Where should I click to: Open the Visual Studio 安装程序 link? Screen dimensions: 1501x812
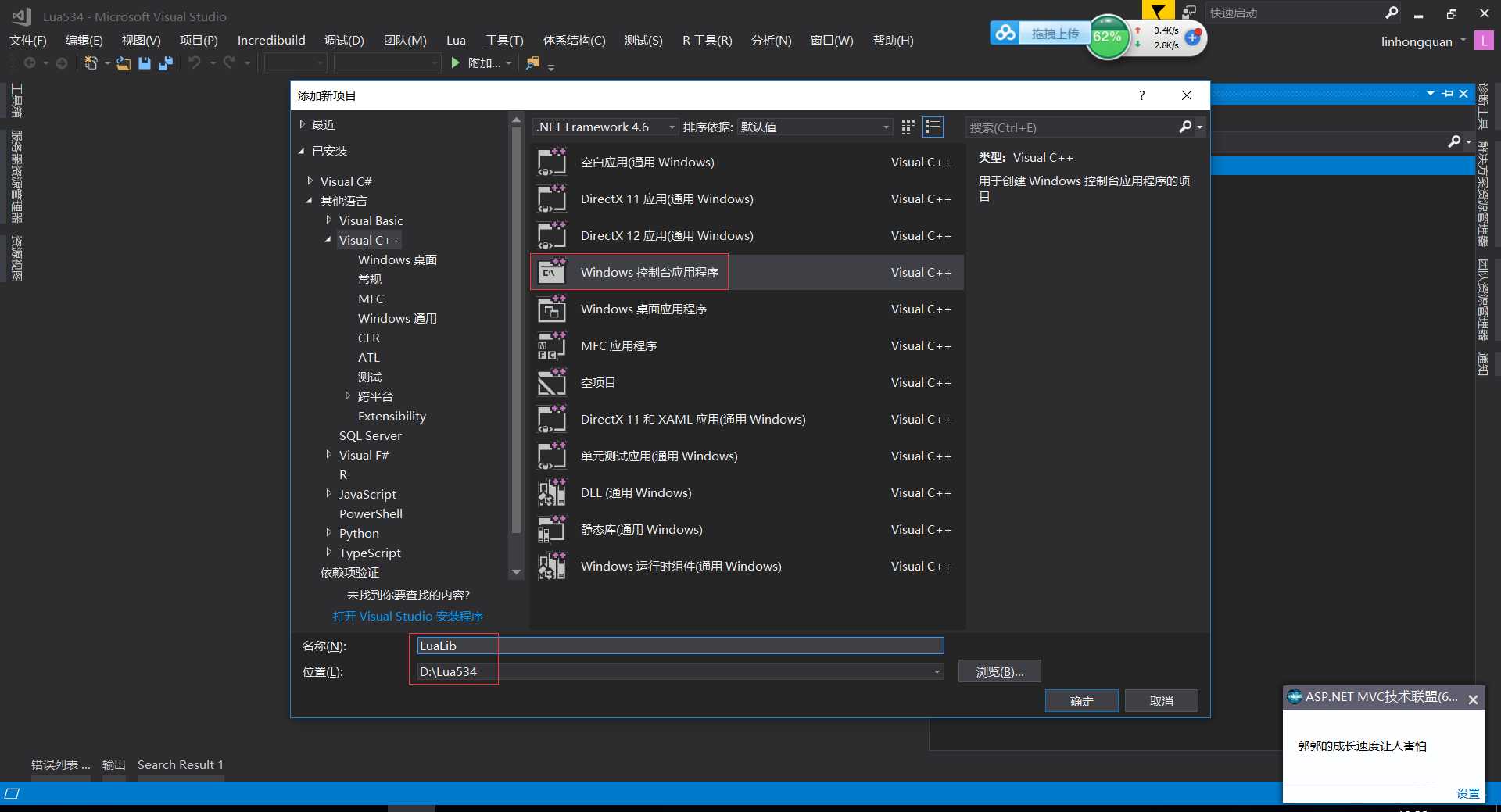408,616
